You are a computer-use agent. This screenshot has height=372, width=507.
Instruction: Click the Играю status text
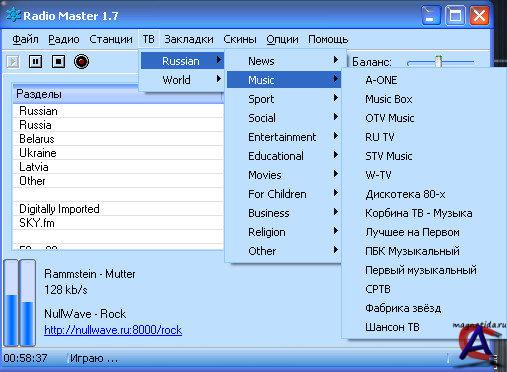(94, 358)
